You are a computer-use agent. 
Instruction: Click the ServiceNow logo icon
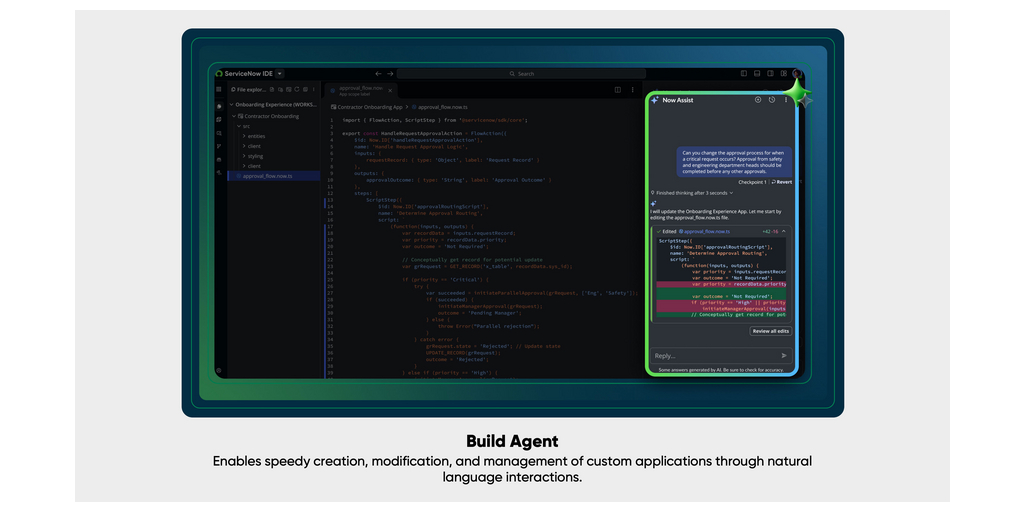click(x=219, y=74)
